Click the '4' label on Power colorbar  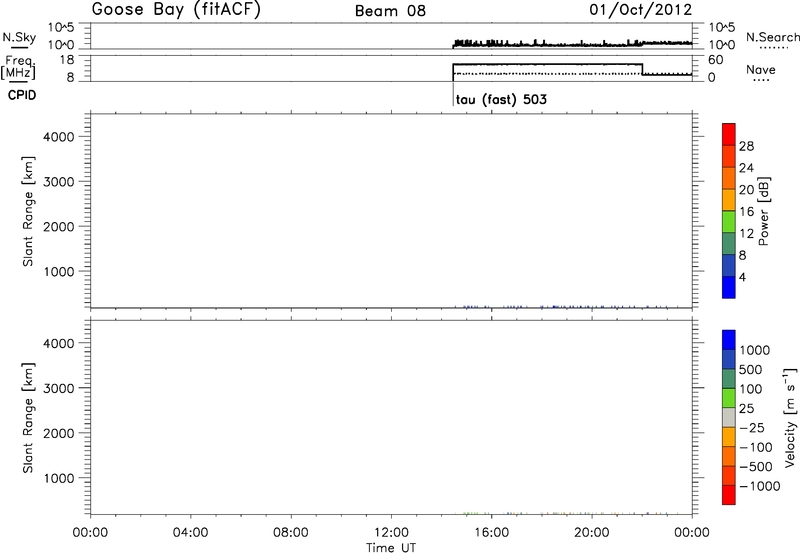742,277
